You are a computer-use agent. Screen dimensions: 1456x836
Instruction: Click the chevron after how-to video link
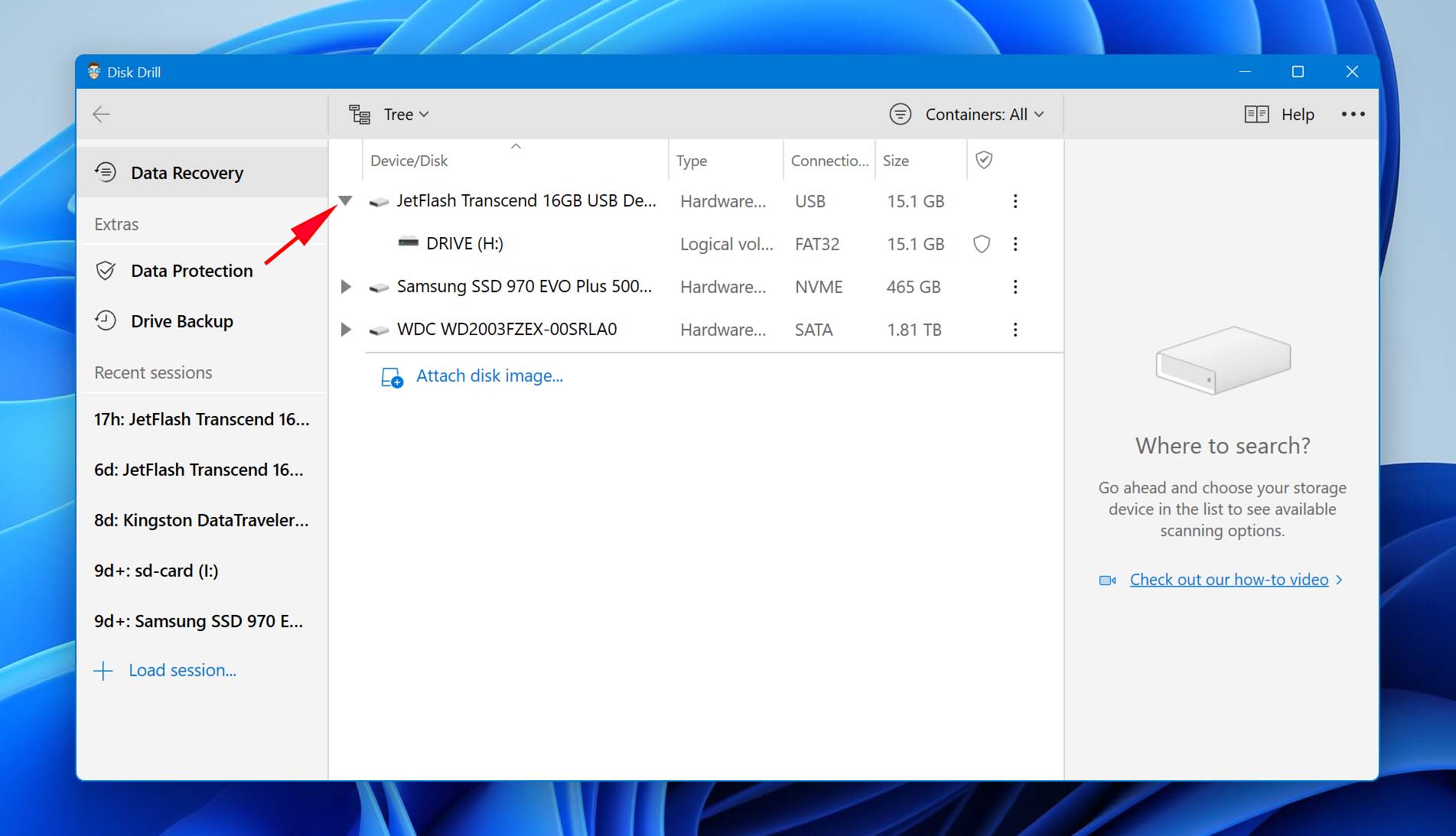click(x=1339, y=580)
